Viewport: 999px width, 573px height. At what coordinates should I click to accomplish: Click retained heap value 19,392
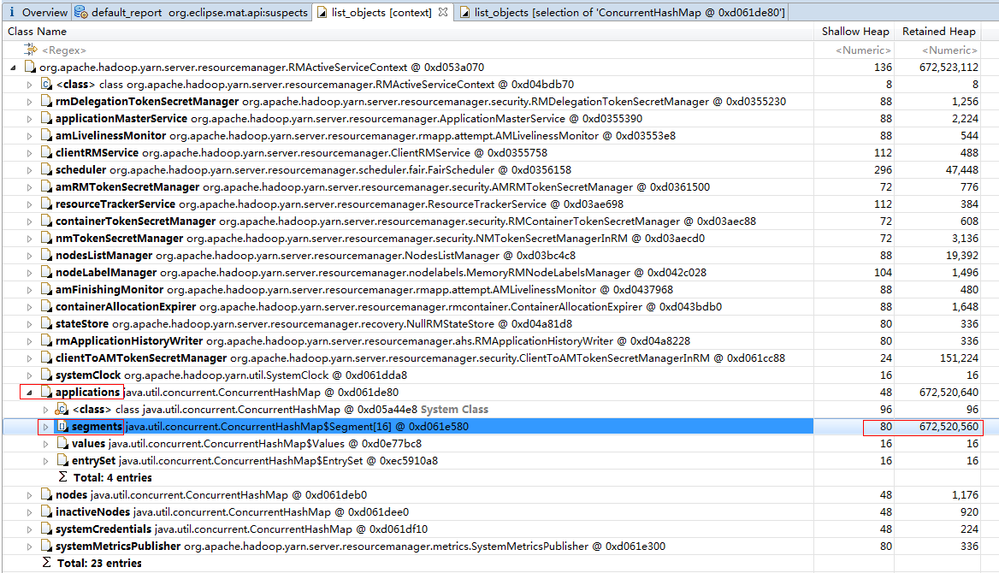pos(962,256)
